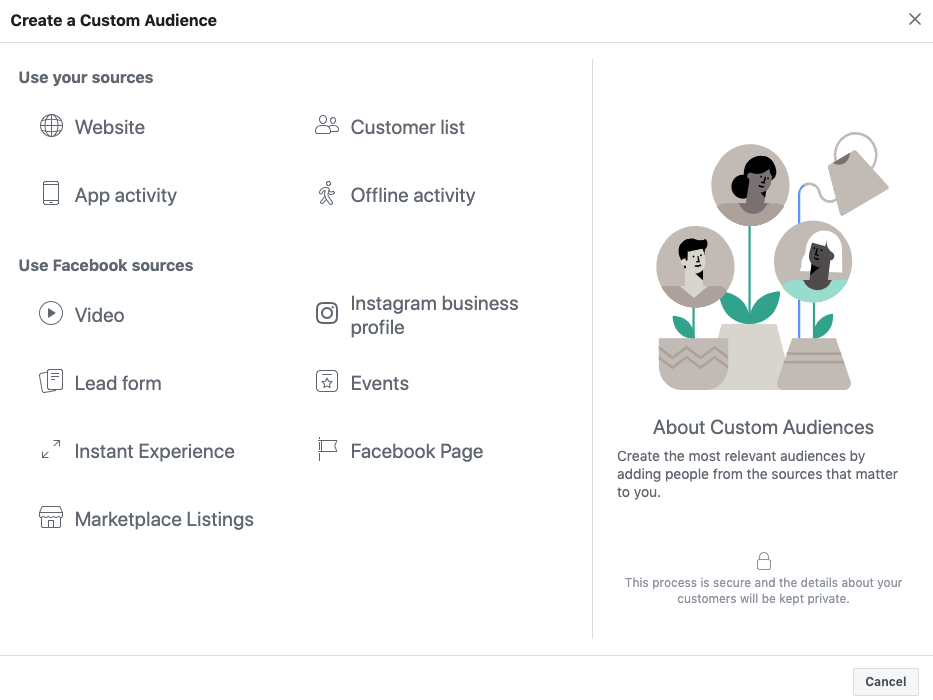Select the App activity phone icon
Viewport: 933px width, 700px height.
[x=51, y=193]
